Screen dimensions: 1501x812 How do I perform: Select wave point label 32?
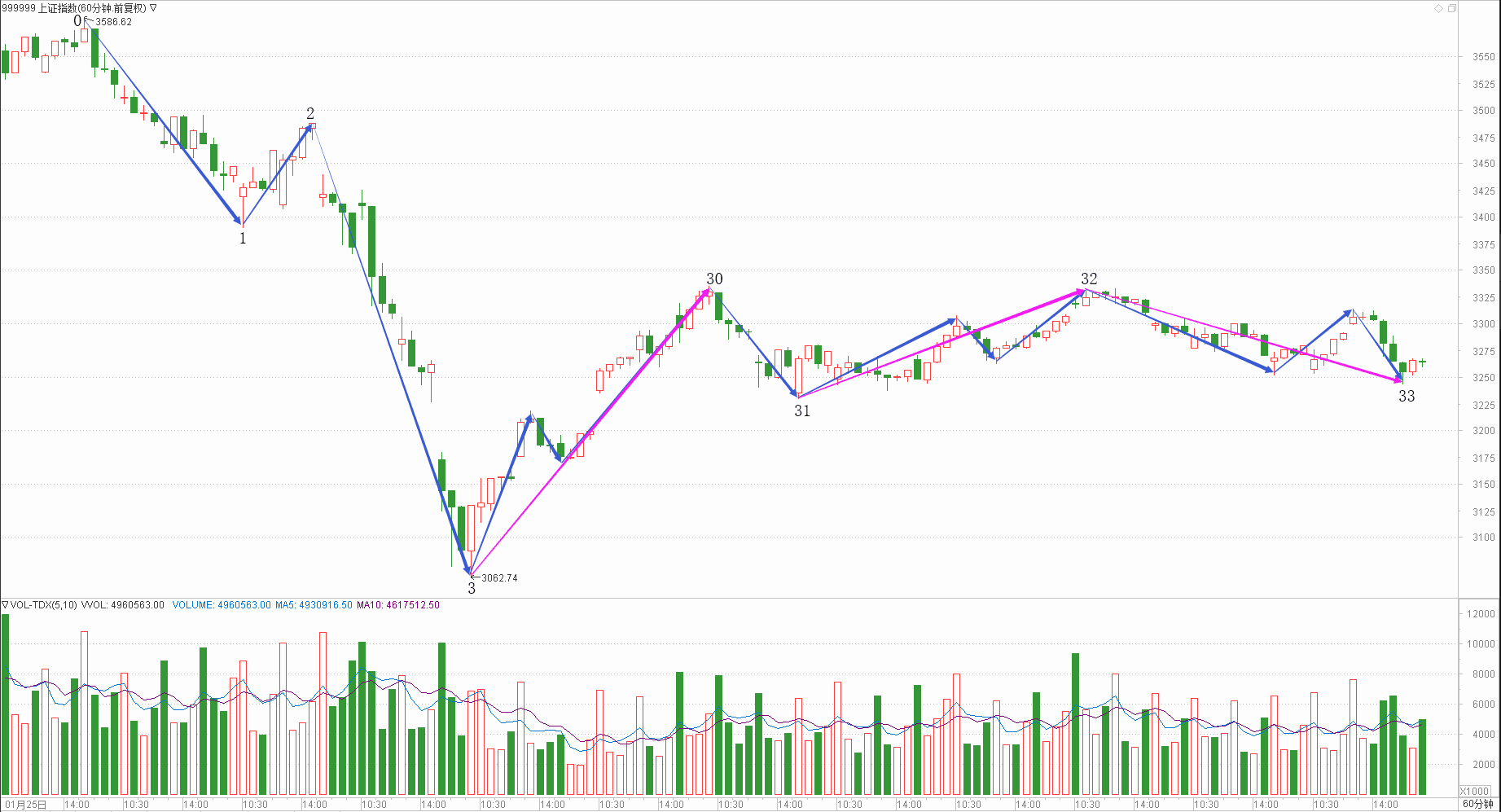click(1089, 279)
